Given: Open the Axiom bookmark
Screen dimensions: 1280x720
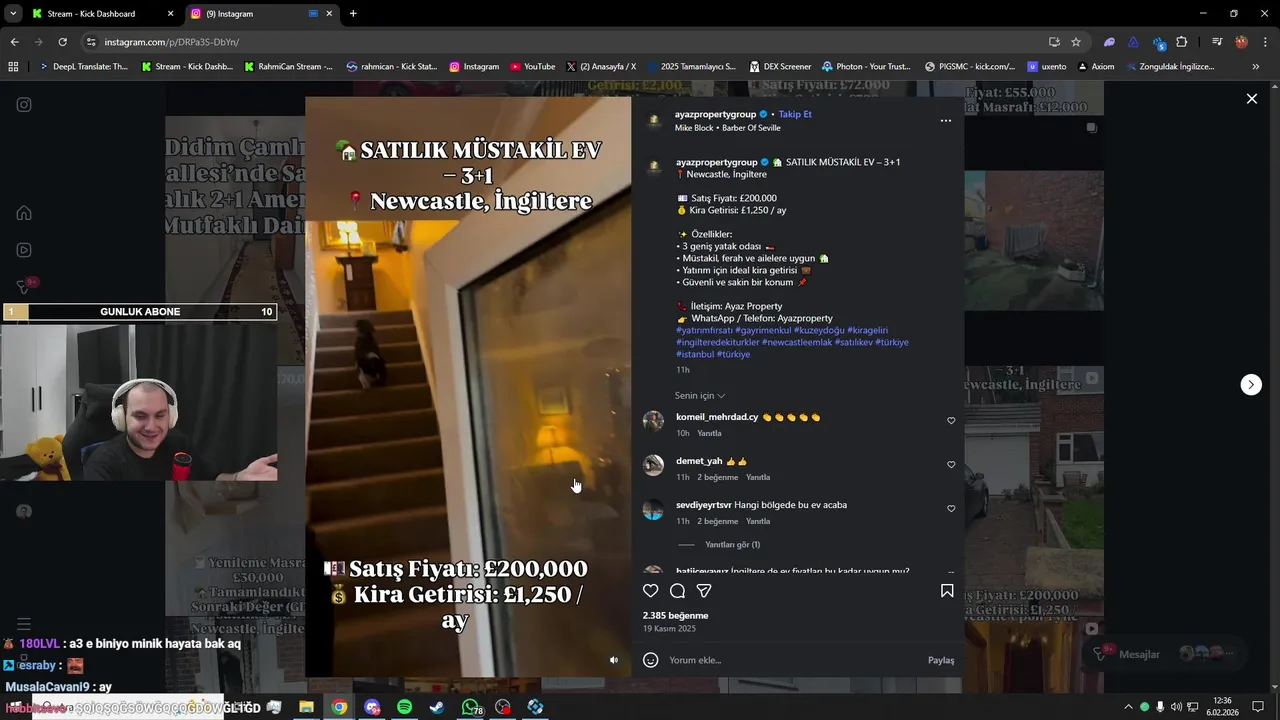Looking at the screenshot, I should coord(1095,67).
